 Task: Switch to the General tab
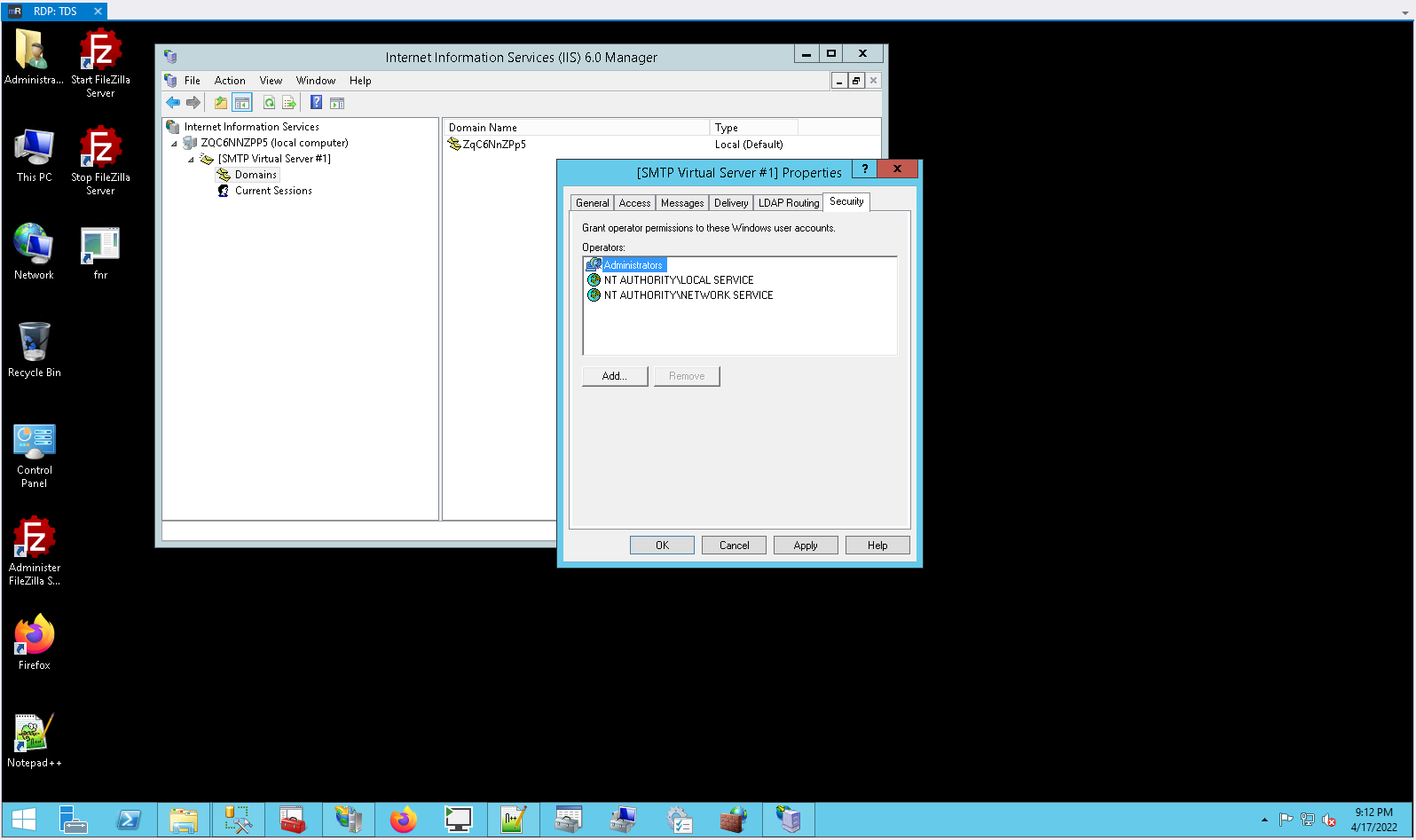[x=593, y=203]
